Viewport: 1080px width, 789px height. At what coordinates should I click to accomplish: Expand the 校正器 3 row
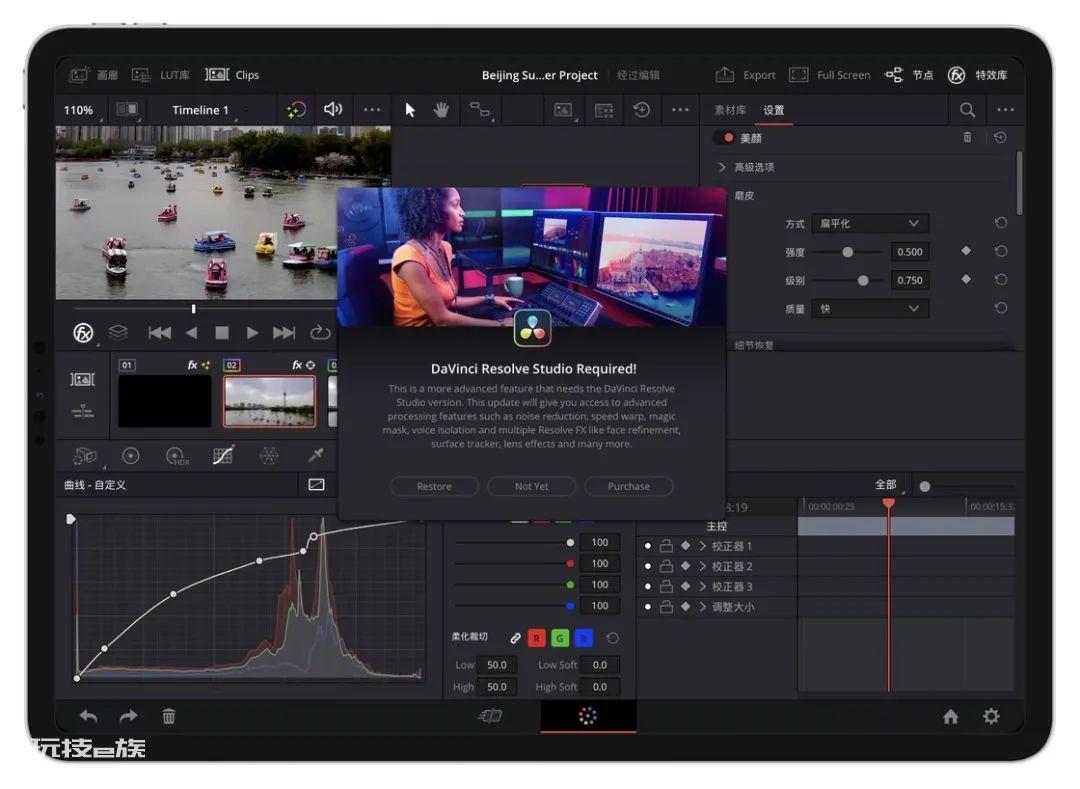(x=703, y=587)
